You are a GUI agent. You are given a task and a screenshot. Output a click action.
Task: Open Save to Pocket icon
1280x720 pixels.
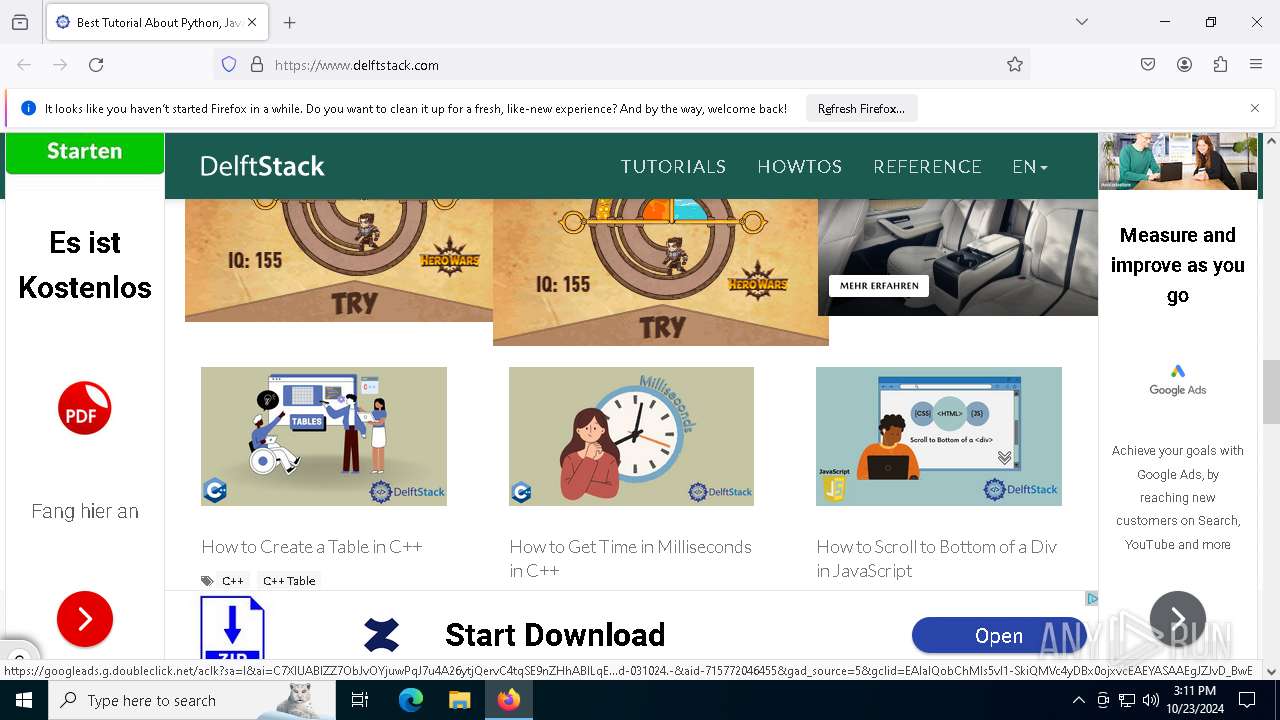click(x=1148, y=65)
